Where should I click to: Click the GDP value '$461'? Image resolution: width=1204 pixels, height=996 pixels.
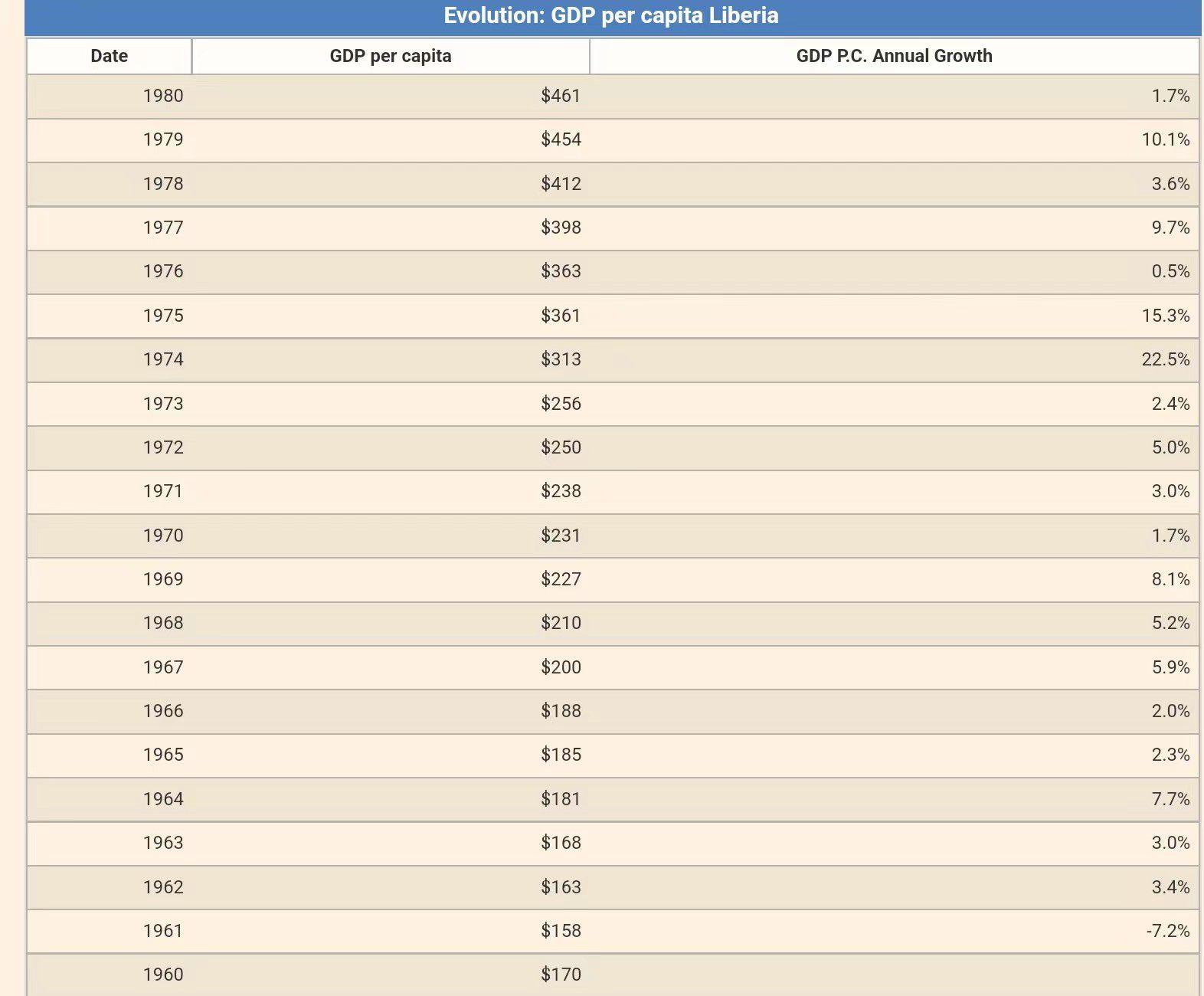tap(561, 96)
